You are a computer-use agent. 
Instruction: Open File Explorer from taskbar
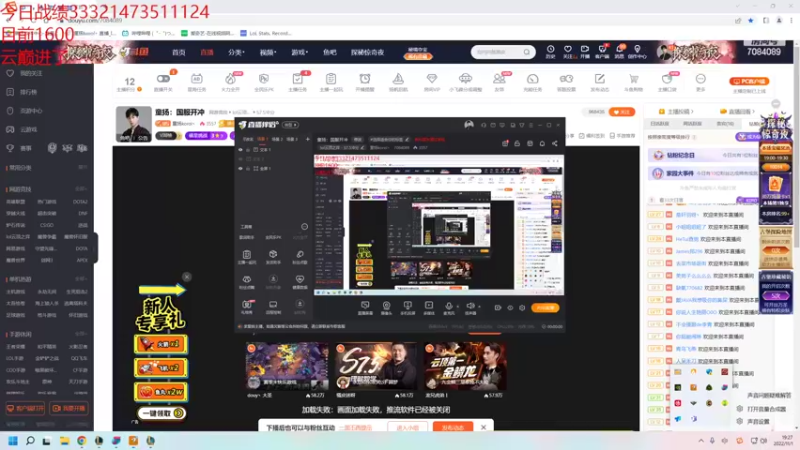tap(64, 440)
